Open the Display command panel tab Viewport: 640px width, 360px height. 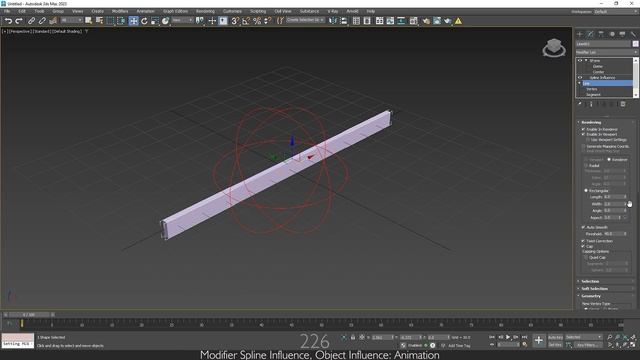pos(622,34)
